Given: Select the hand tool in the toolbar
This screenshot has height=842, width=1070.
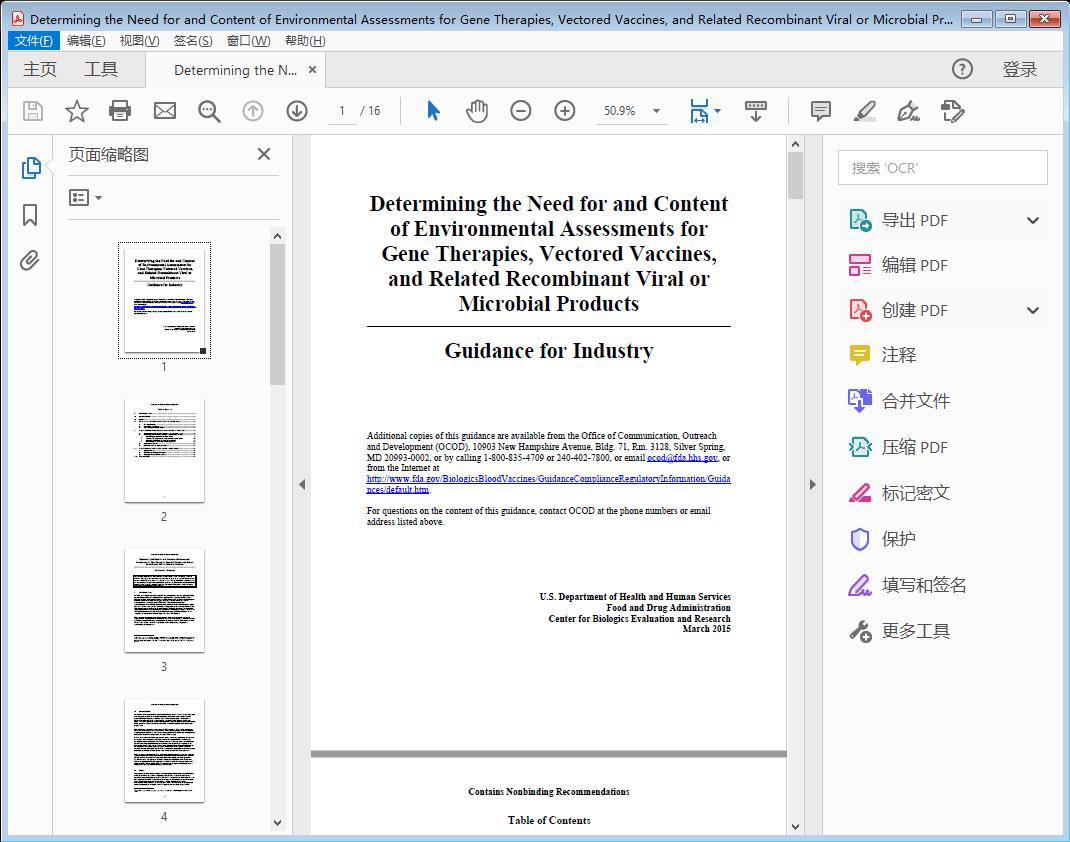Looking at the screenshot, I should [x=477, y=111].
